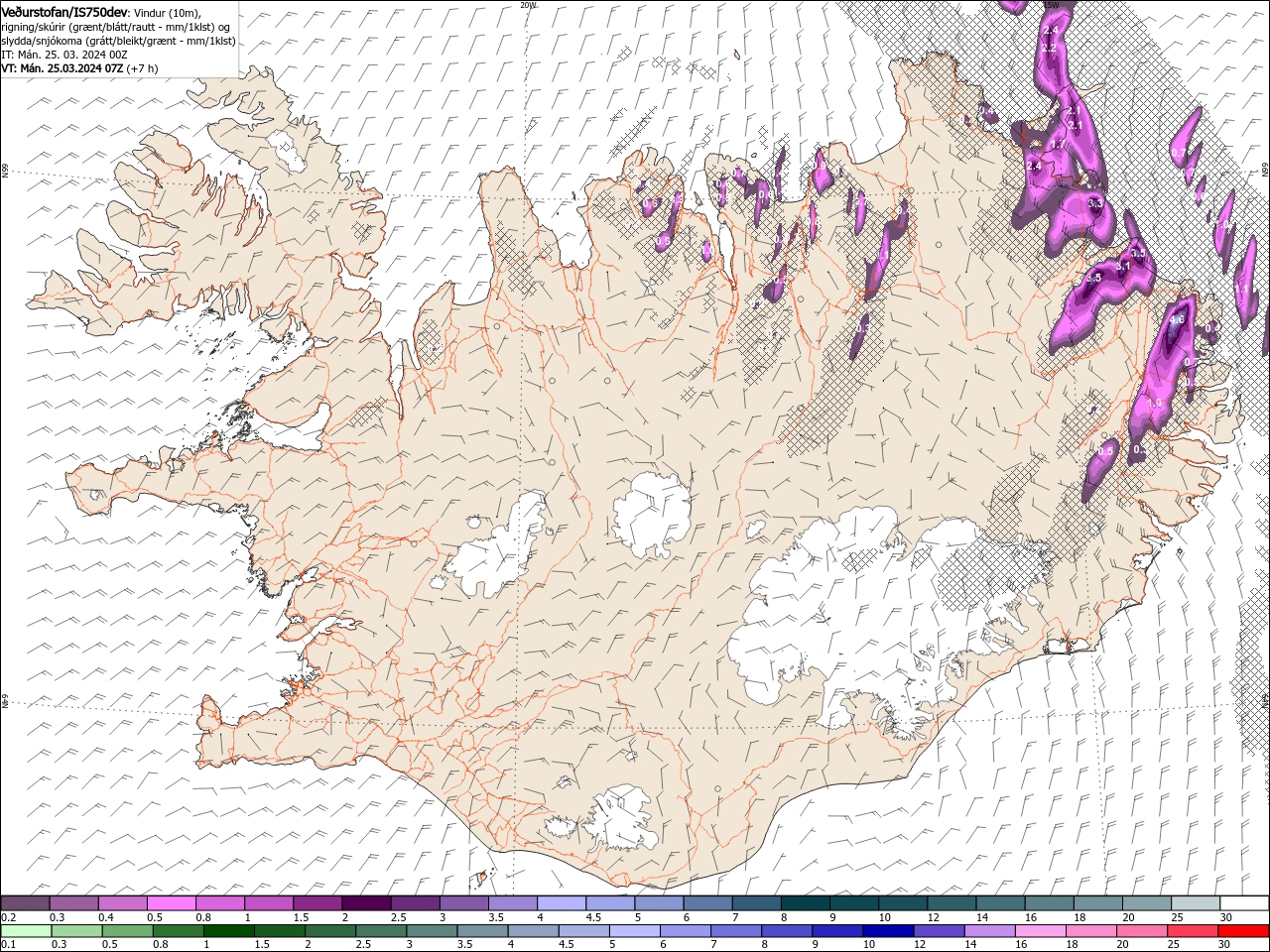
Task: Select the 12 swatch in the snow legend
Action: click(x=952, y=903)
